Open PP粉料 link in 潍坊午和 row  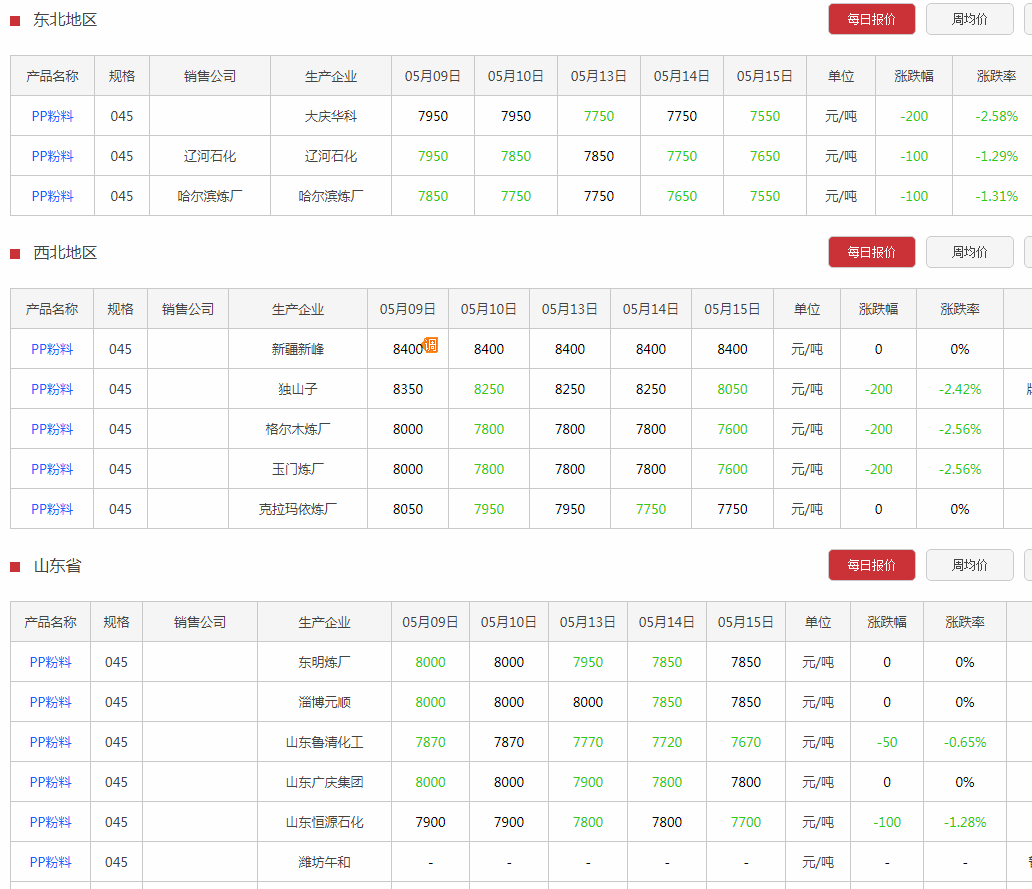tap(51, 863)
